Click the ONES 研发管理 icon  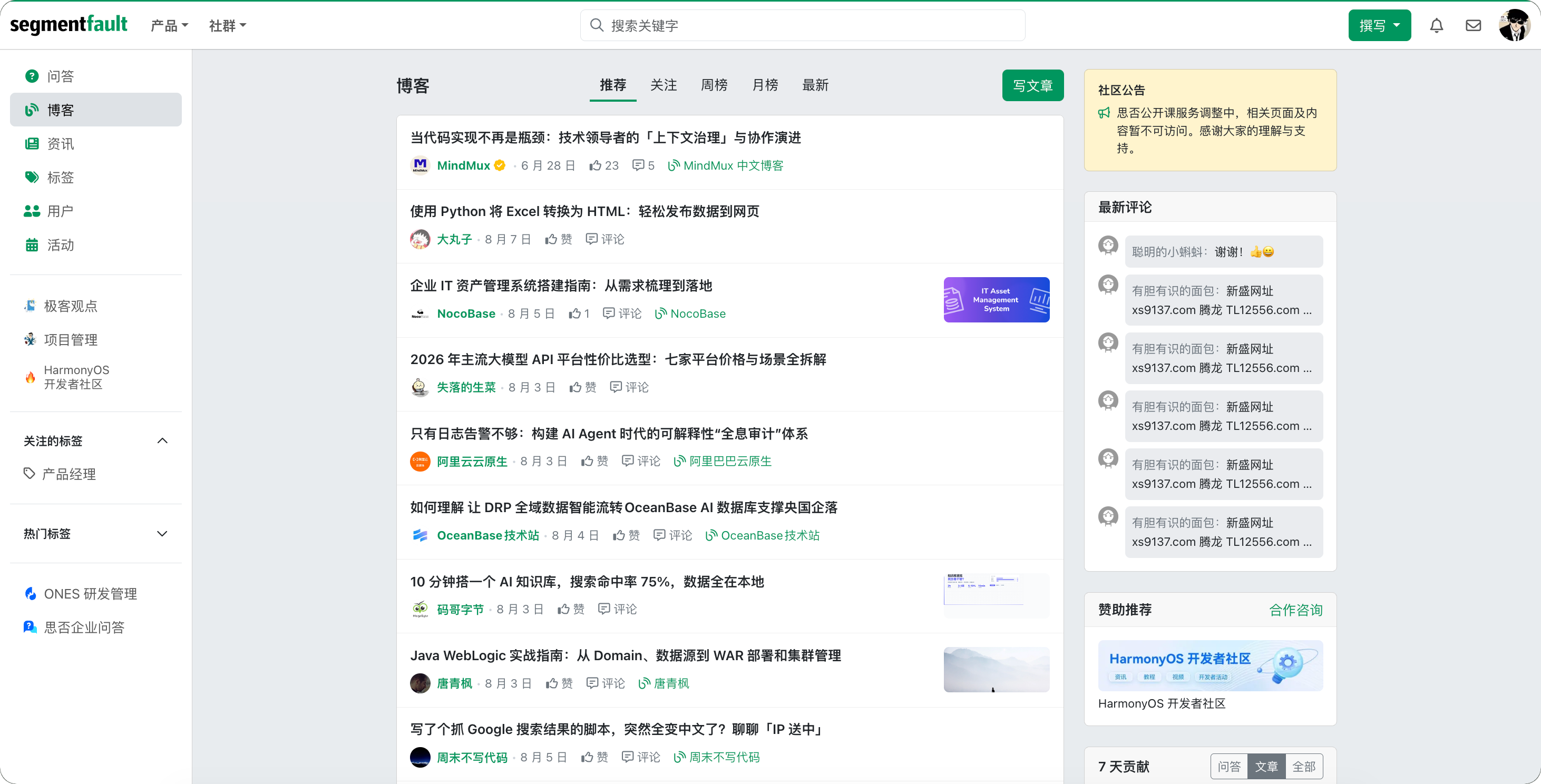coord(30,593)
